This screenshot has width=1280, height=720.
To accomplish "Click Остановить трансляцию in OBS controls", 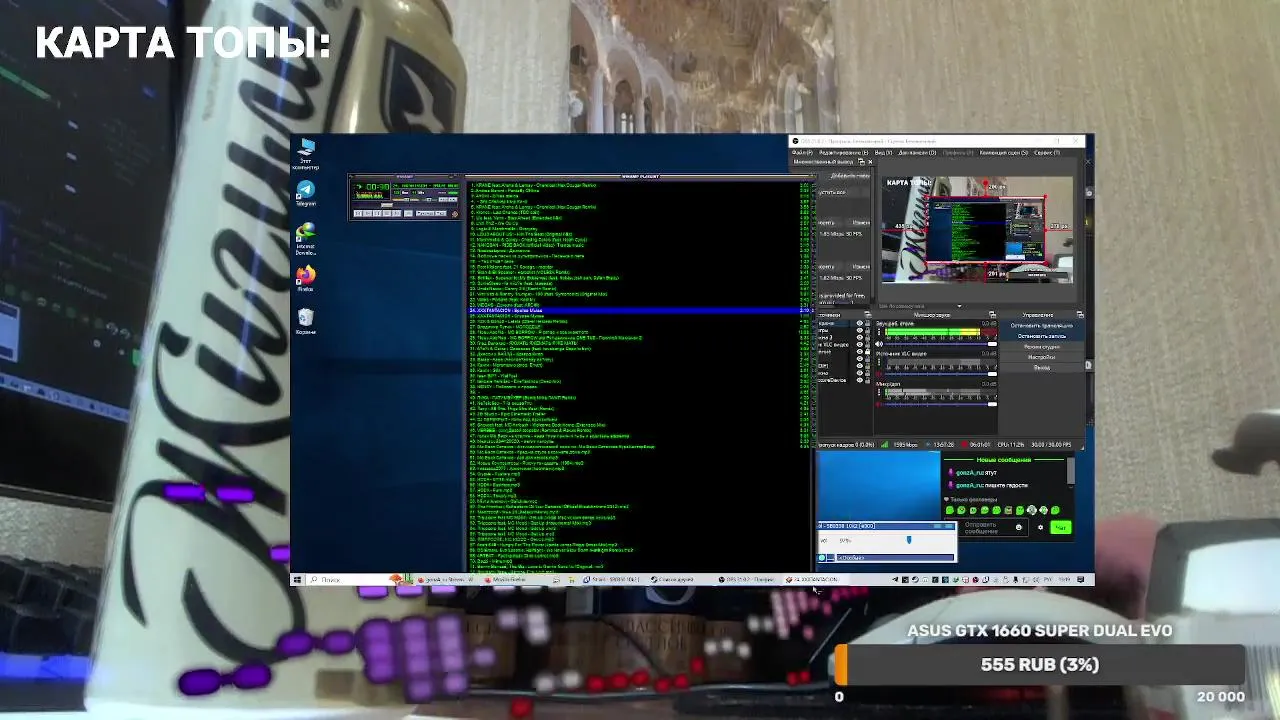I will point(1041,326).
